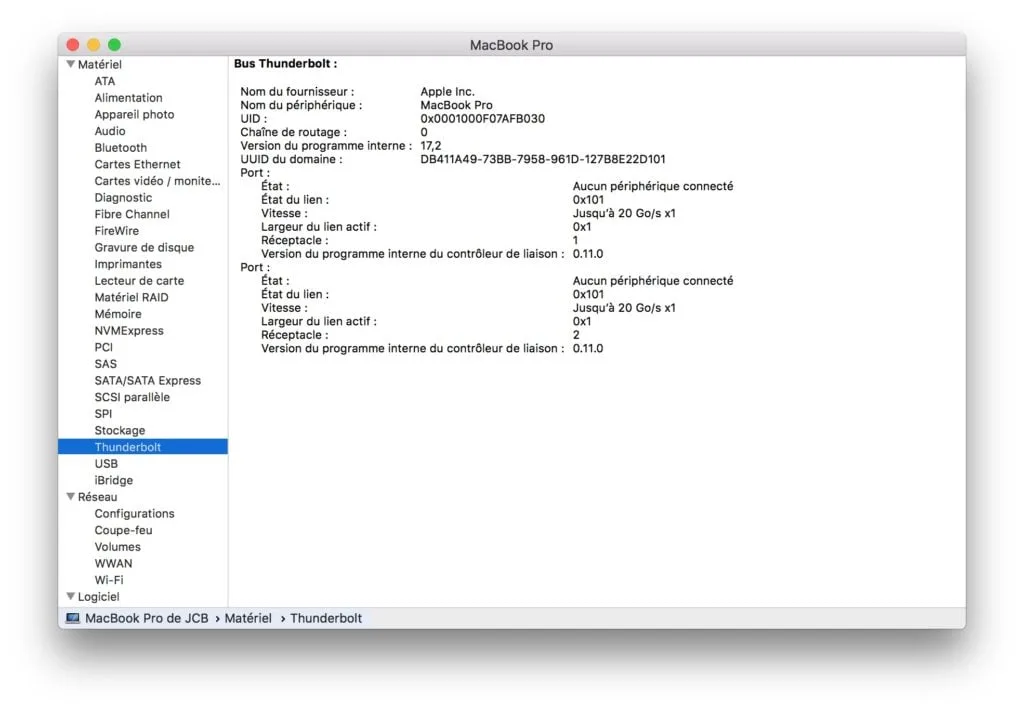
Task: Click MacBook Pro de JCB in path bar
Action: tap(147, 618)
